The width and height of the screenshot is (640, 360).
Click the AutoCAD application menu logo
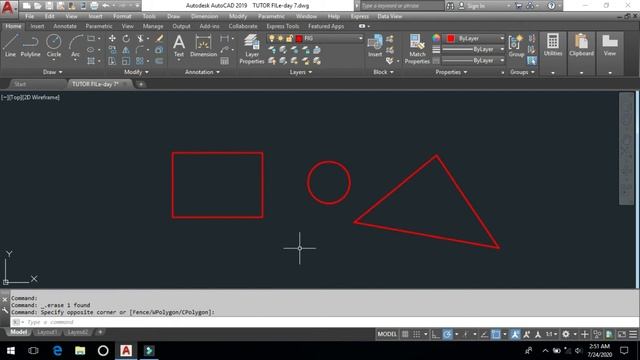(x=8, y=7)
